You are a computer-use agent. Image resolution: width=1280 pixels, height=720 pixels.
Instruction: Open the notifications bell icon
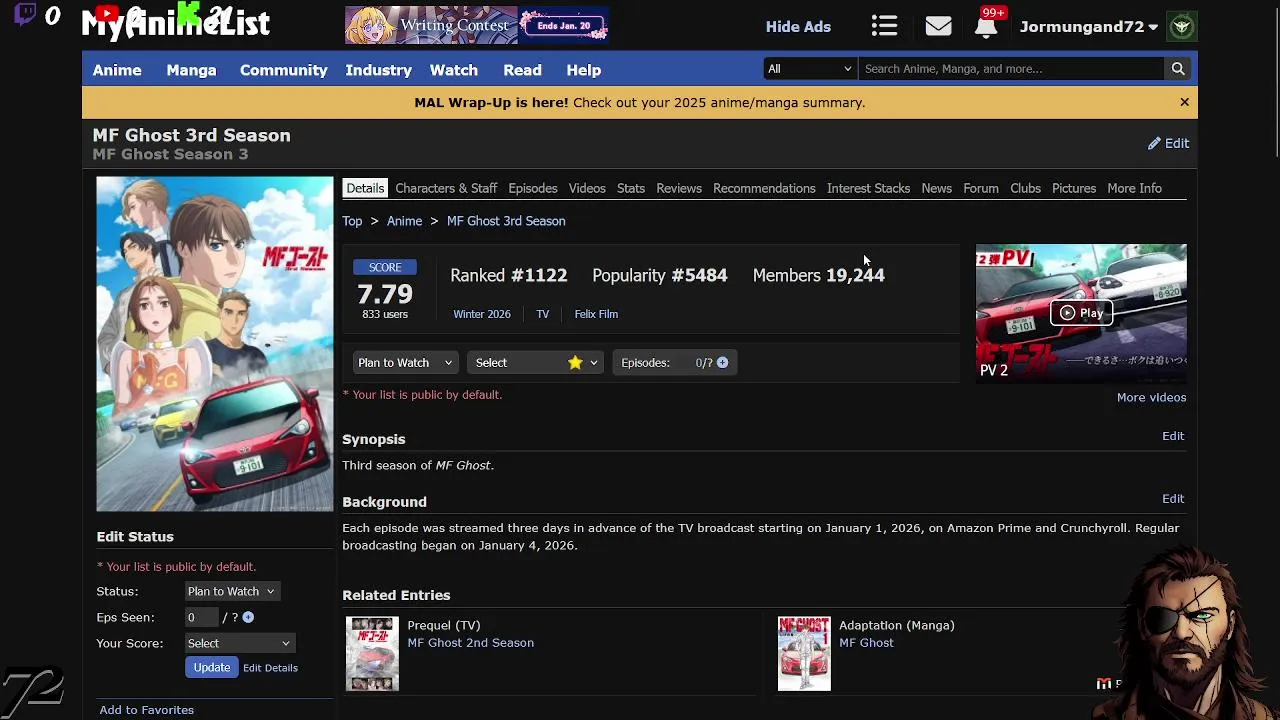tap(986, 27)
